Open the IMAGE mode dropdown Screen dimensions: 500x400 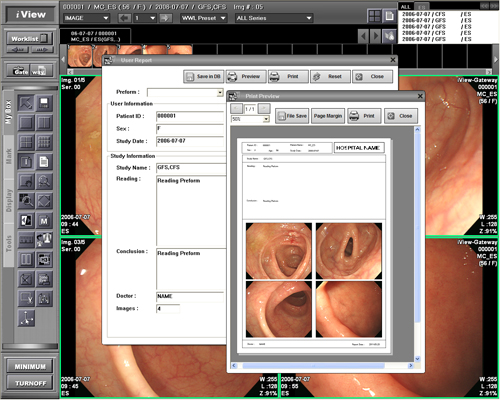pos(87,18)
